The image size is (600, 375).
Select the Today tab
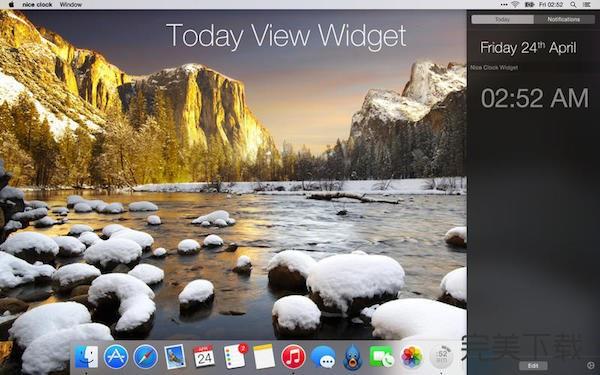coord(502,20)
